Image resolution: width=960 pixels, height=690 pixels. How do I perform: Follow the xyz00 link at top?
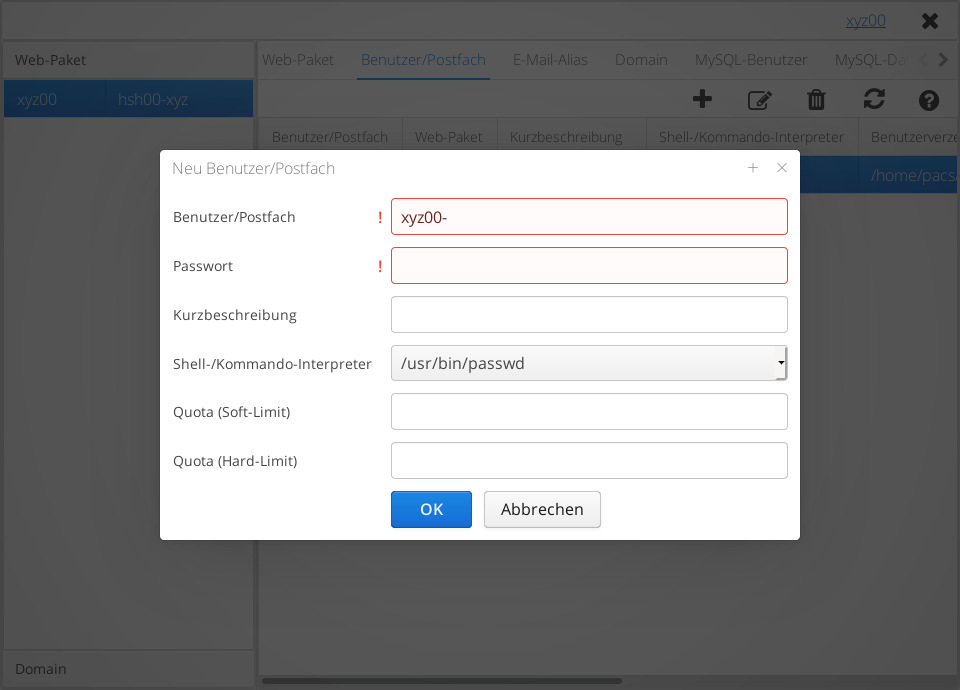click(x=865, y=21)
